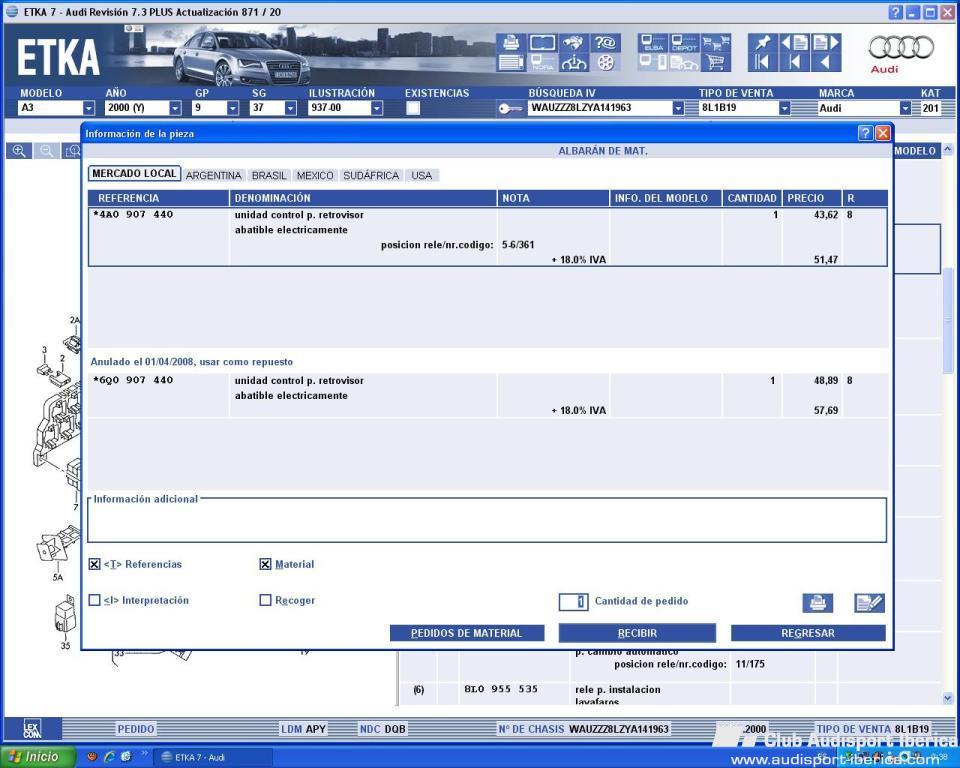Click the single-bar back arrow icon
This screenshot has width=960, height=768.
[794, 62]
